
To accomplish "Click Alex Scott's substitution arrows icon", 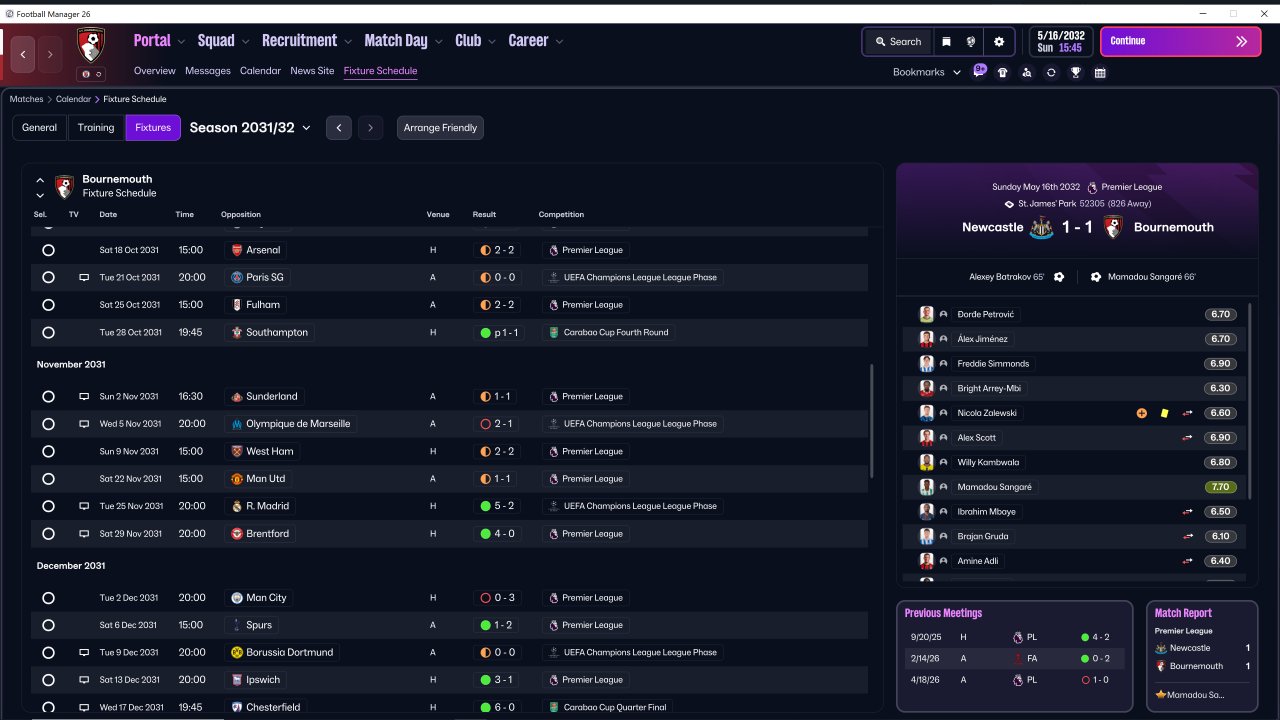I will click(x=1188, y=438).
